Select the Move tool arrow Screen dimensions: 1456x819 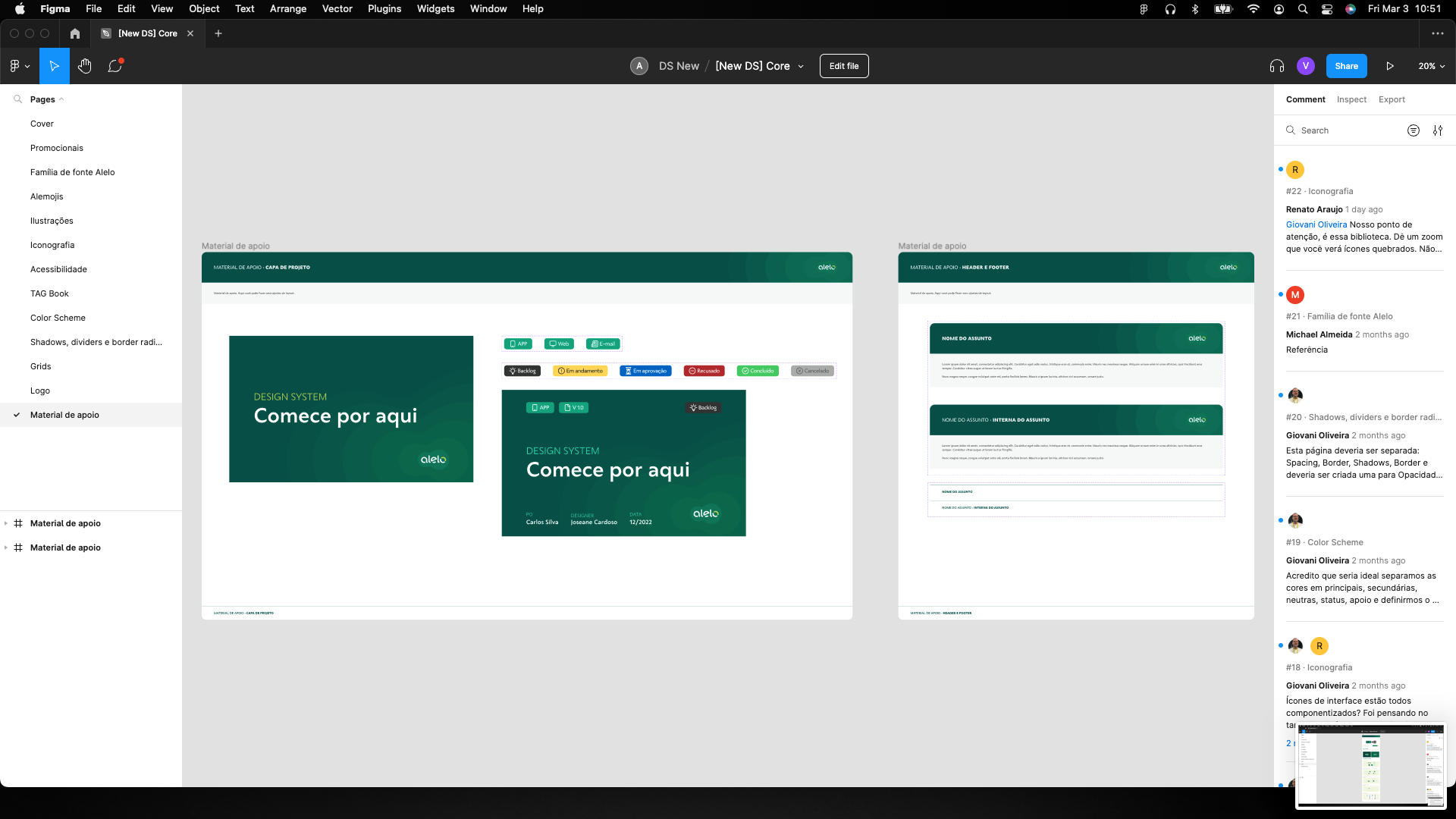coord(55,66)
